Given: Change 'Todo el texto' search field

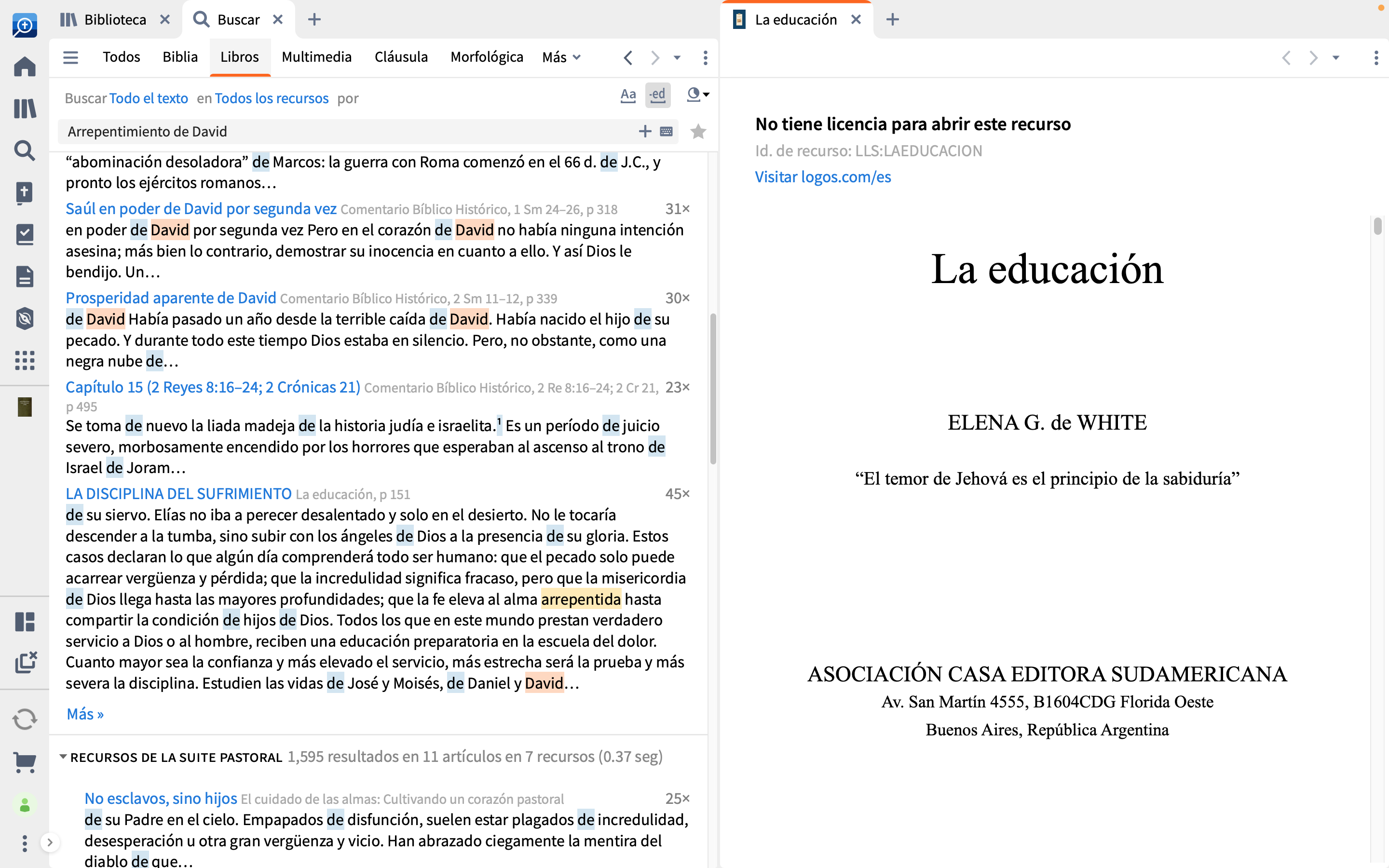Looking at the screenshot, I should [x=149, y=98].
